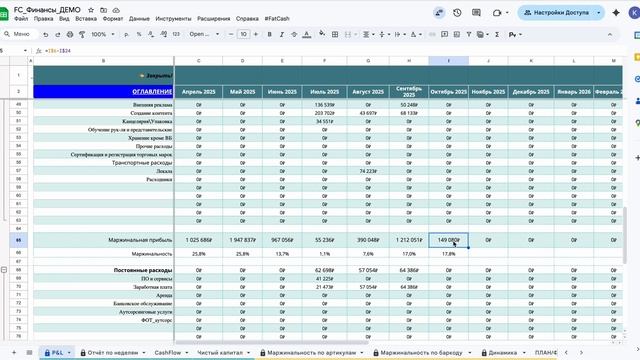
Task: Switch to the CashFlow sheet tab
Action: [x=168, y=353]
